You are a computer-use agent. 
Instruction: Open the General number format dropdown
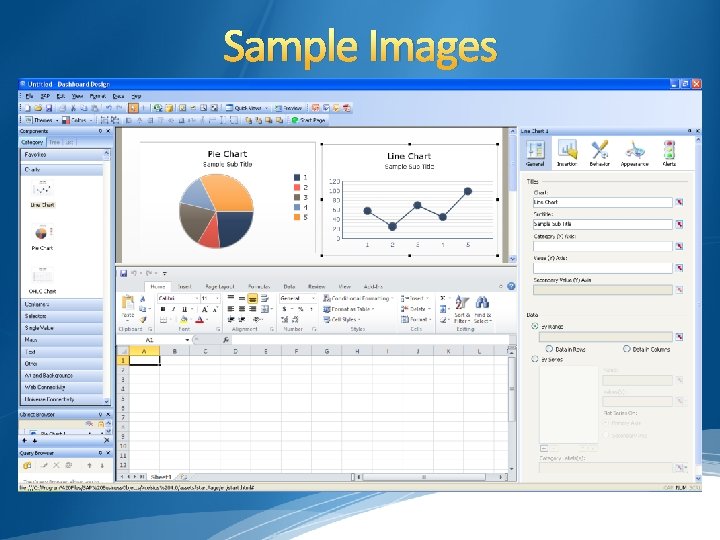(x=313, y=298)
